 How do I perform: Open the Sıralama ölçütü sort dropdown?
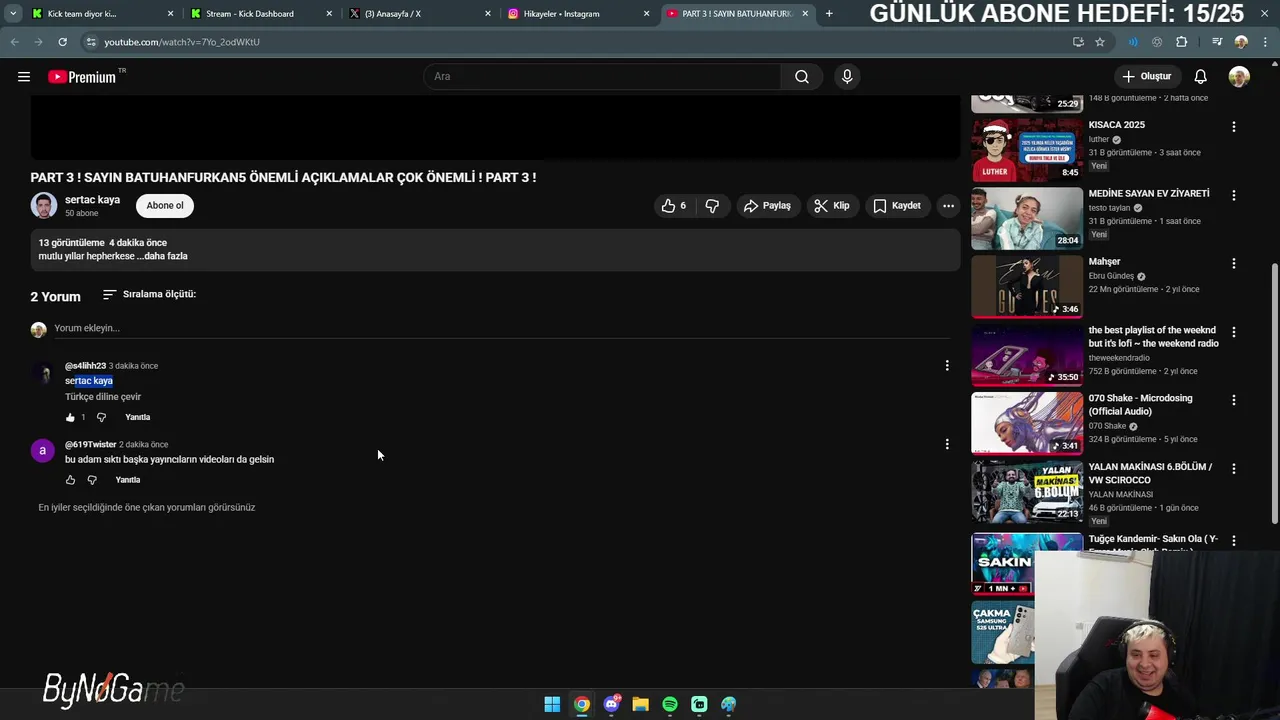149,294
